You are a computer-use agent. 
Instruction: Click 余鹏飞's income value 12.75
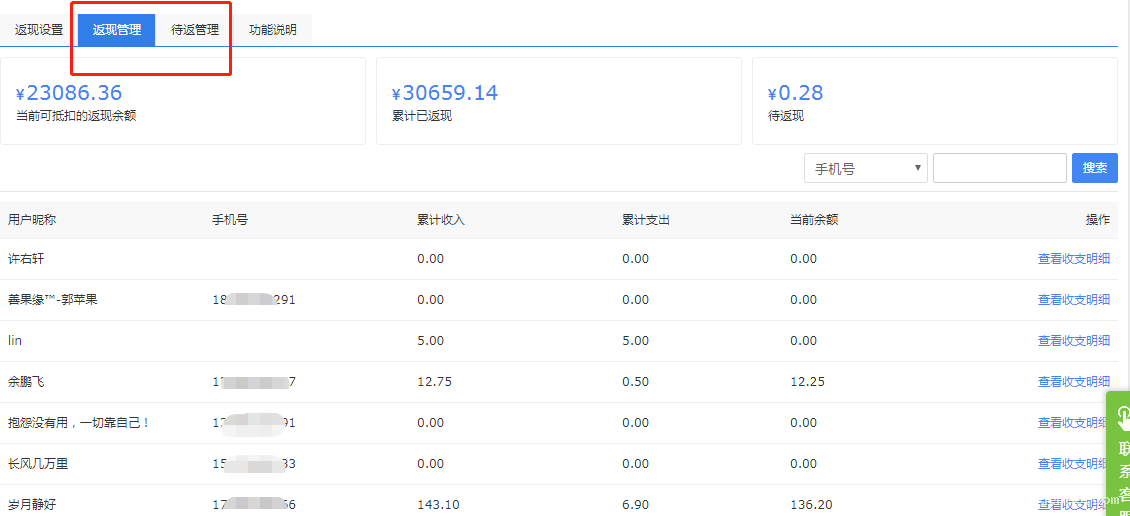click(x=435, y=382)
